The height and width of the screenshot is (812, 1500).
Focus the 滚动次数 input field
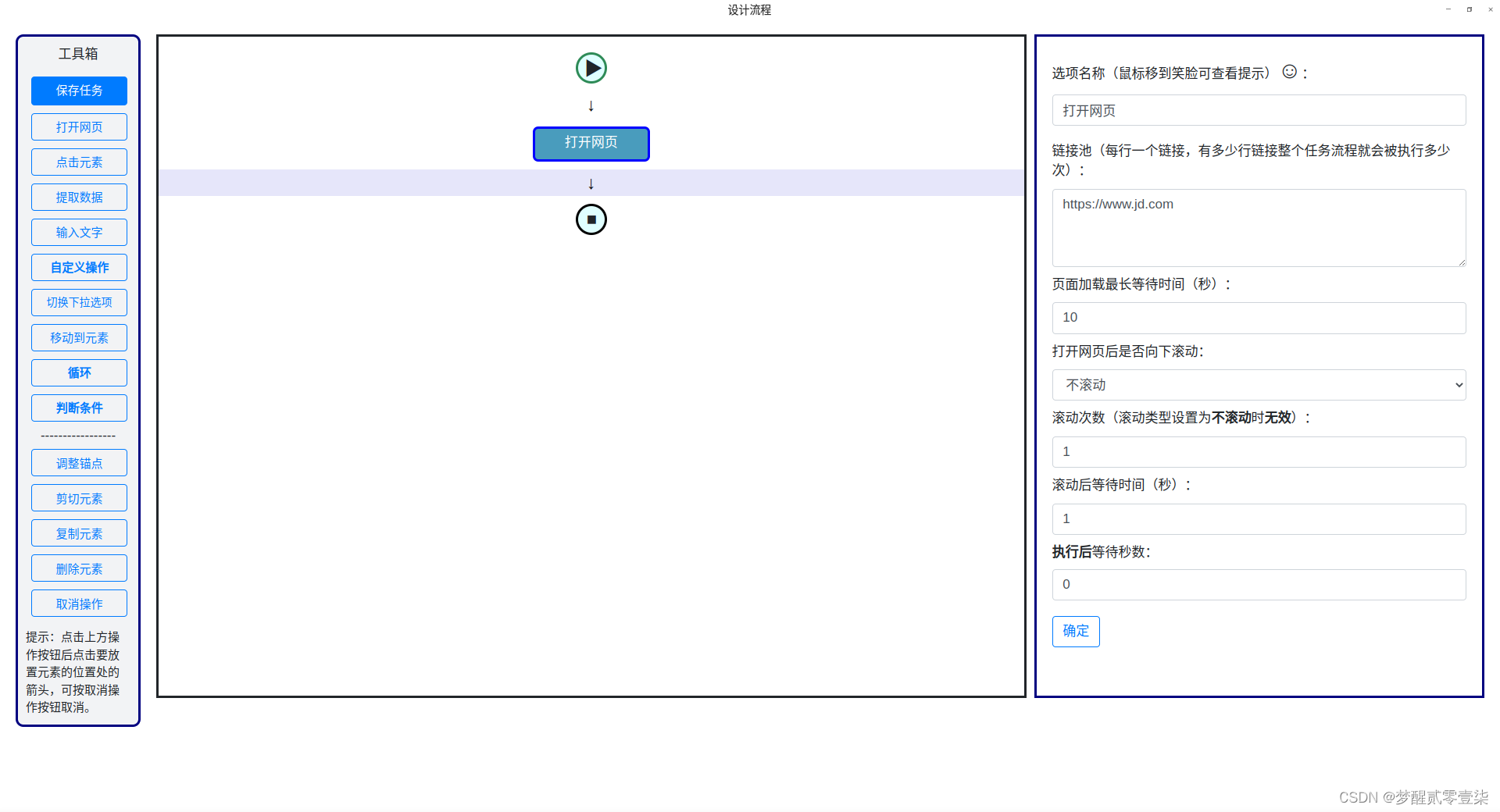1259,452
